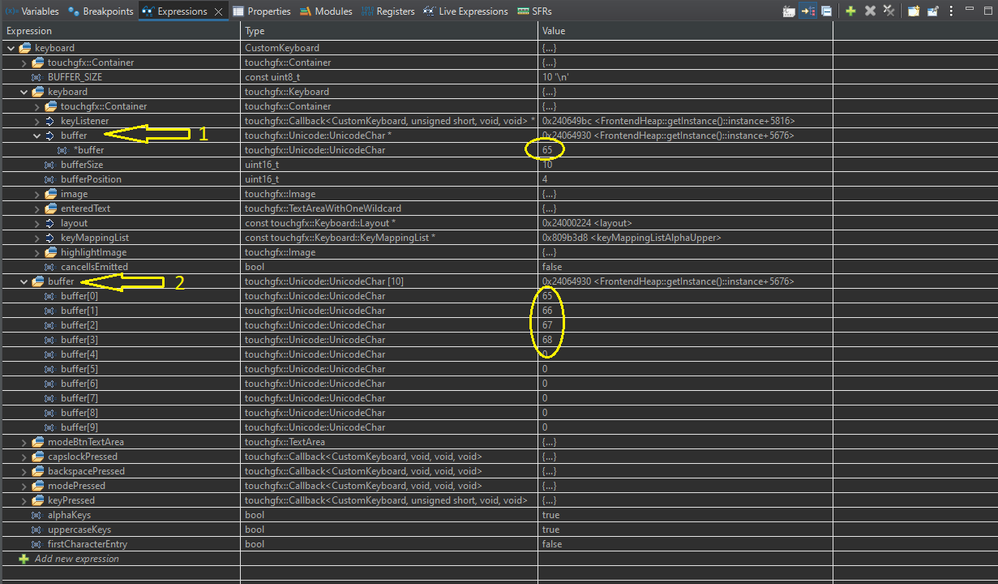The width and height of the screenshot is (998, 584).
Task: Open the Live Expressions tab
Action: pos(465,11)
